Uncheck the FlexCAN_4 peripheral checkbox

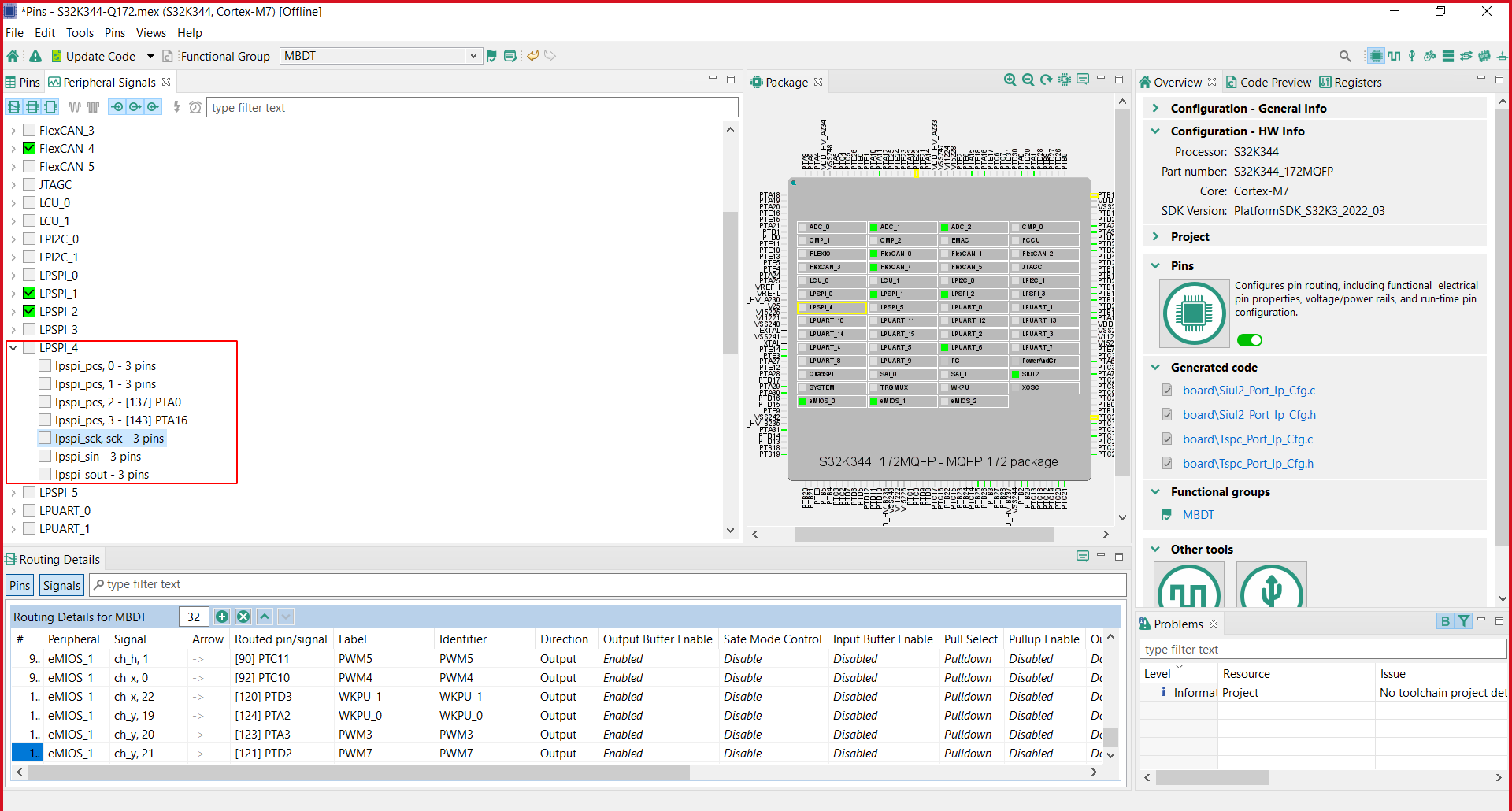click(28, 148)
